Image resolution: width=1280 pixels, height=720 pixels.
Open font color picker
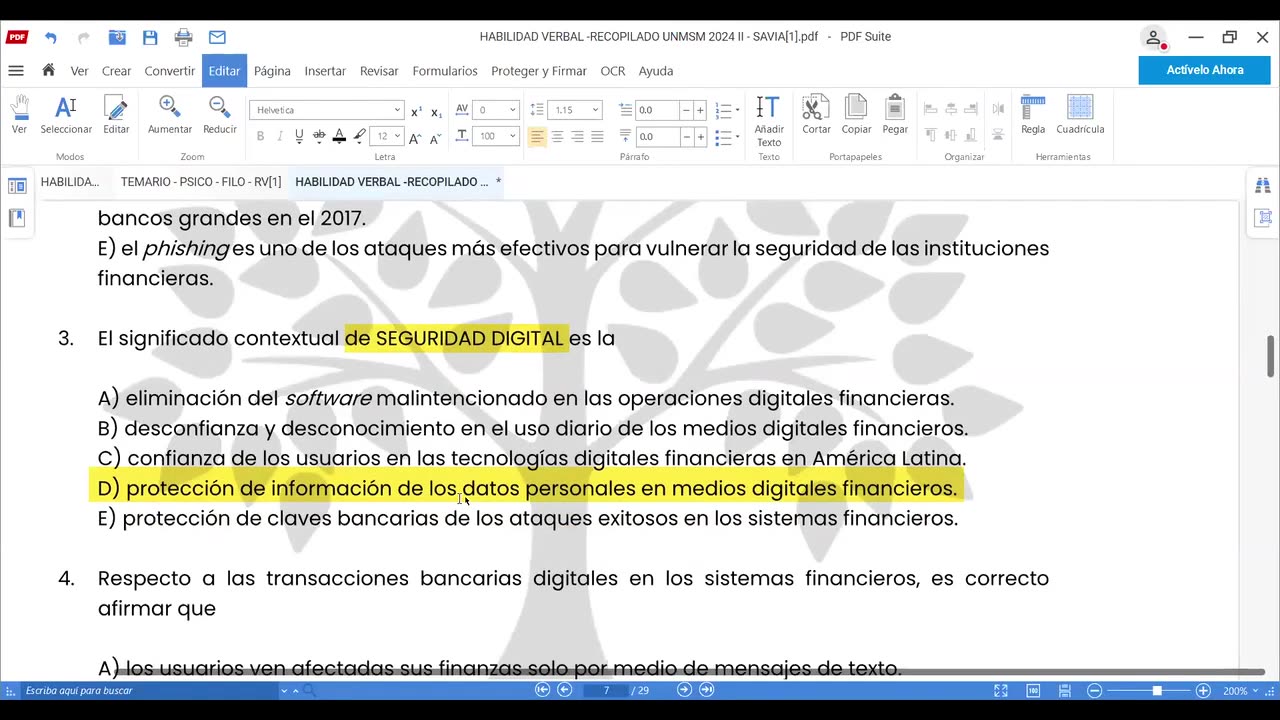tap(339, 137)
